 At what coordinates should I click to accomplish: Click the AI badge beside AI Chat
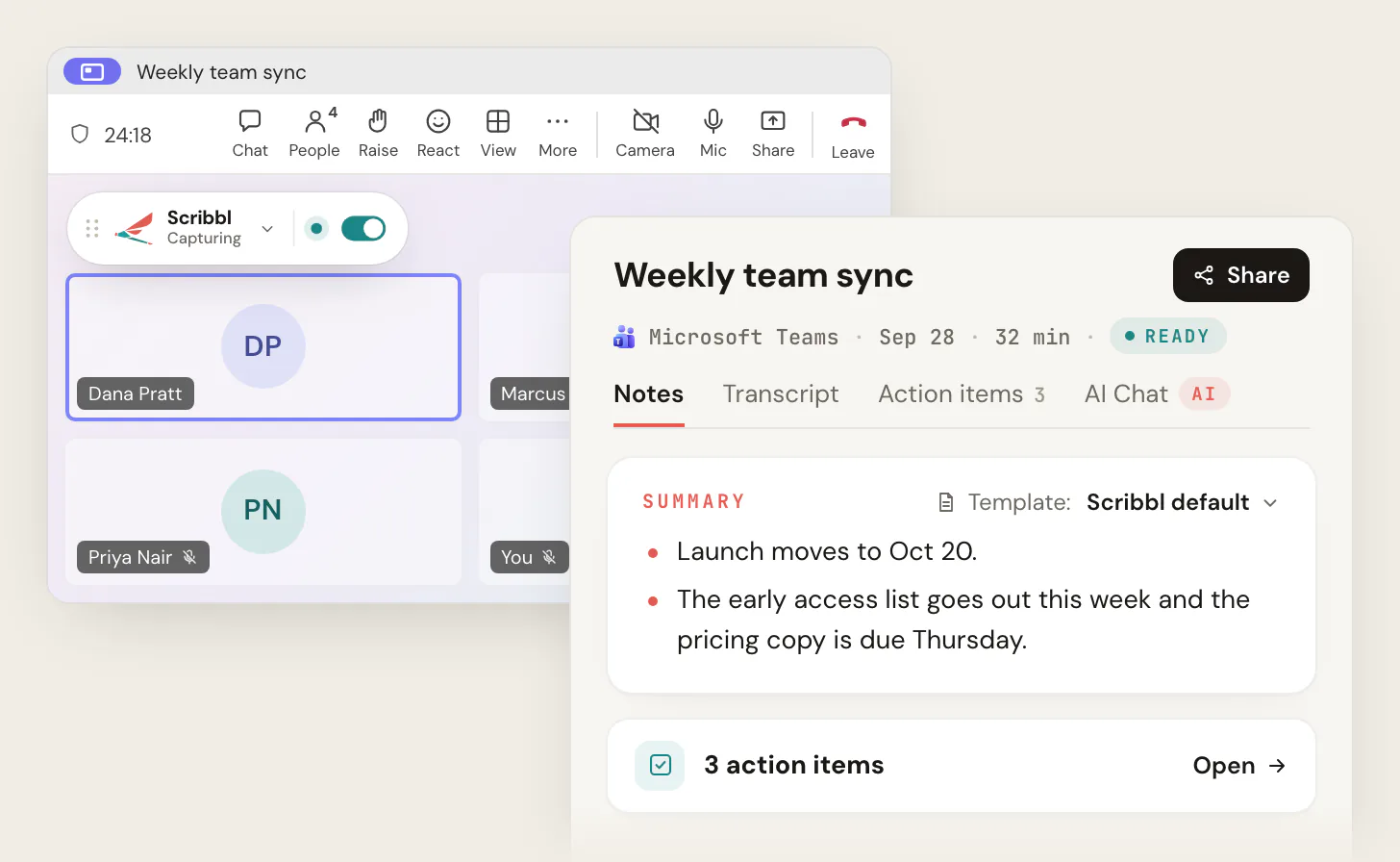pyautogui.click(x=1204, y=393)
